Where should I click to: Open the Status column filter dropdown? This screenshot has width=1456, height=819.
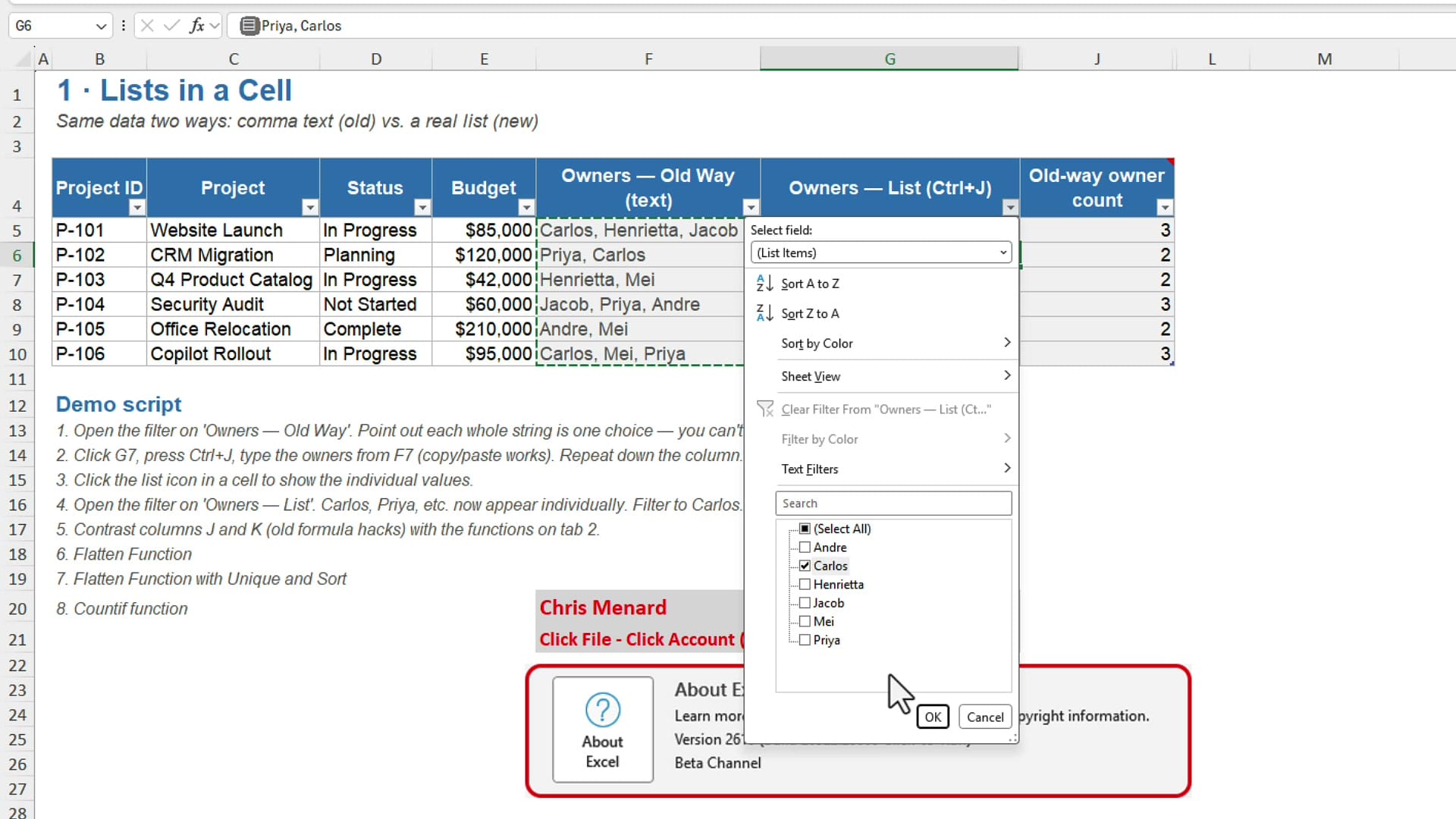422,207
